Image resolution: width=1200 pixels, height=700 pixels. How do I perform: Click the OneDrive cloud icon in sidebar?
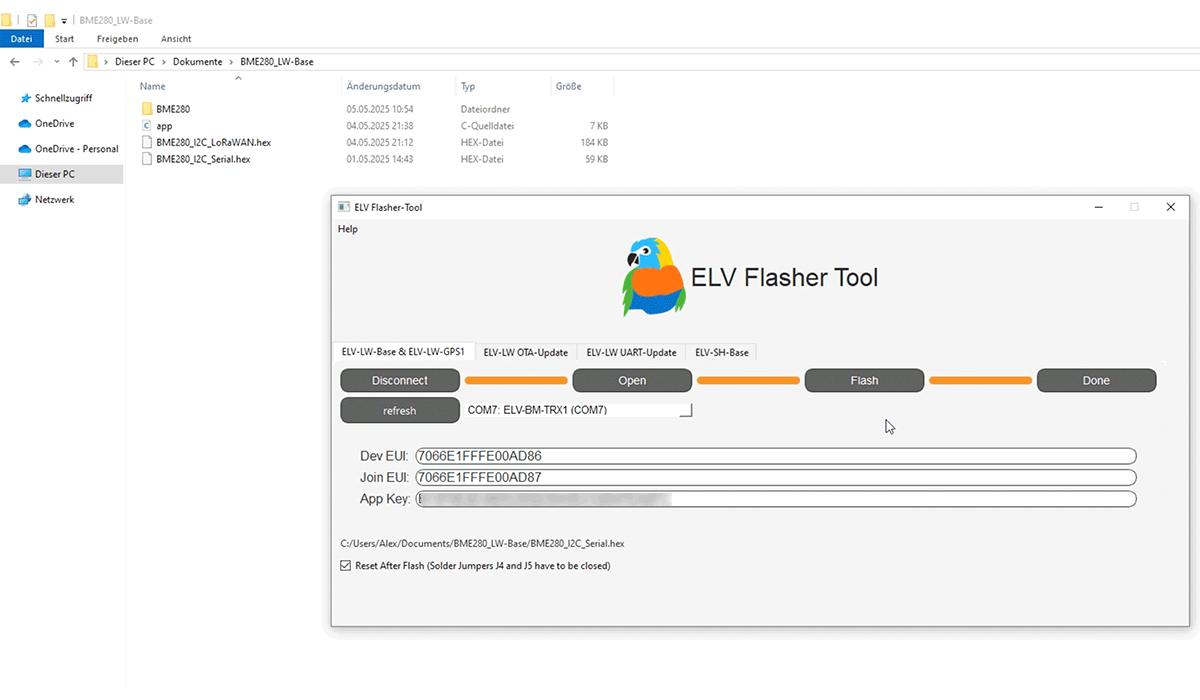(25, 124)
